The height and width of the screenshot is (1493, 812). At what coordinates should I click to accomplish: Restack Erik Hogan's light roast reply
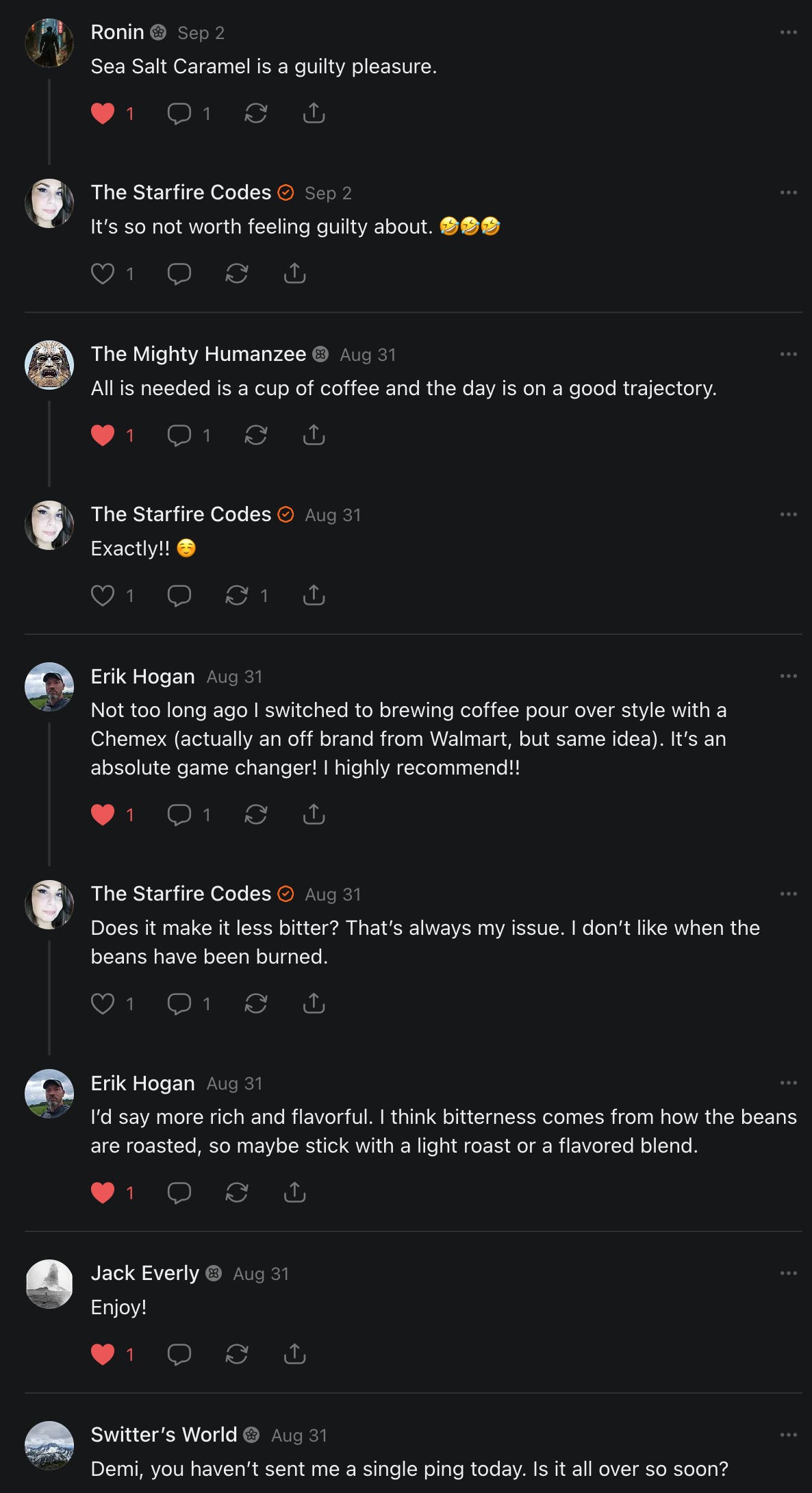(237, 1192)
